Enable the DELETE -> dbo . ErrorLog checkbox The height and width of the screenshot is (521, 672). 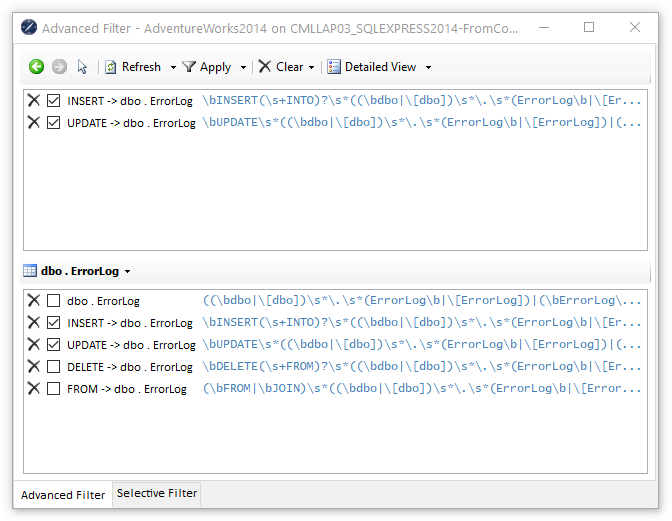pyautogui.click(x=54, y=367)
